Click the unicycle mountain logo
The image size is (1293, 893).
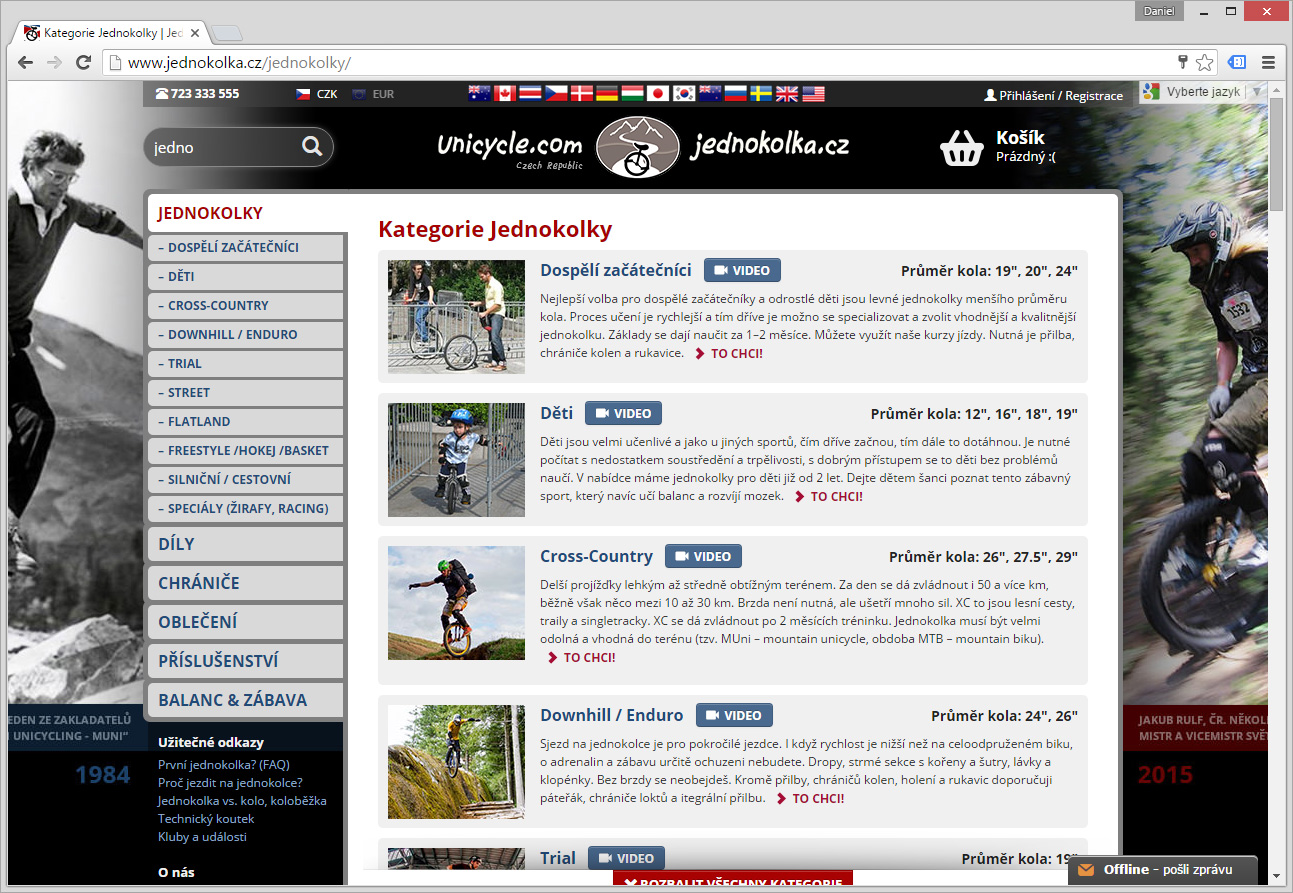tap(637, 148)
